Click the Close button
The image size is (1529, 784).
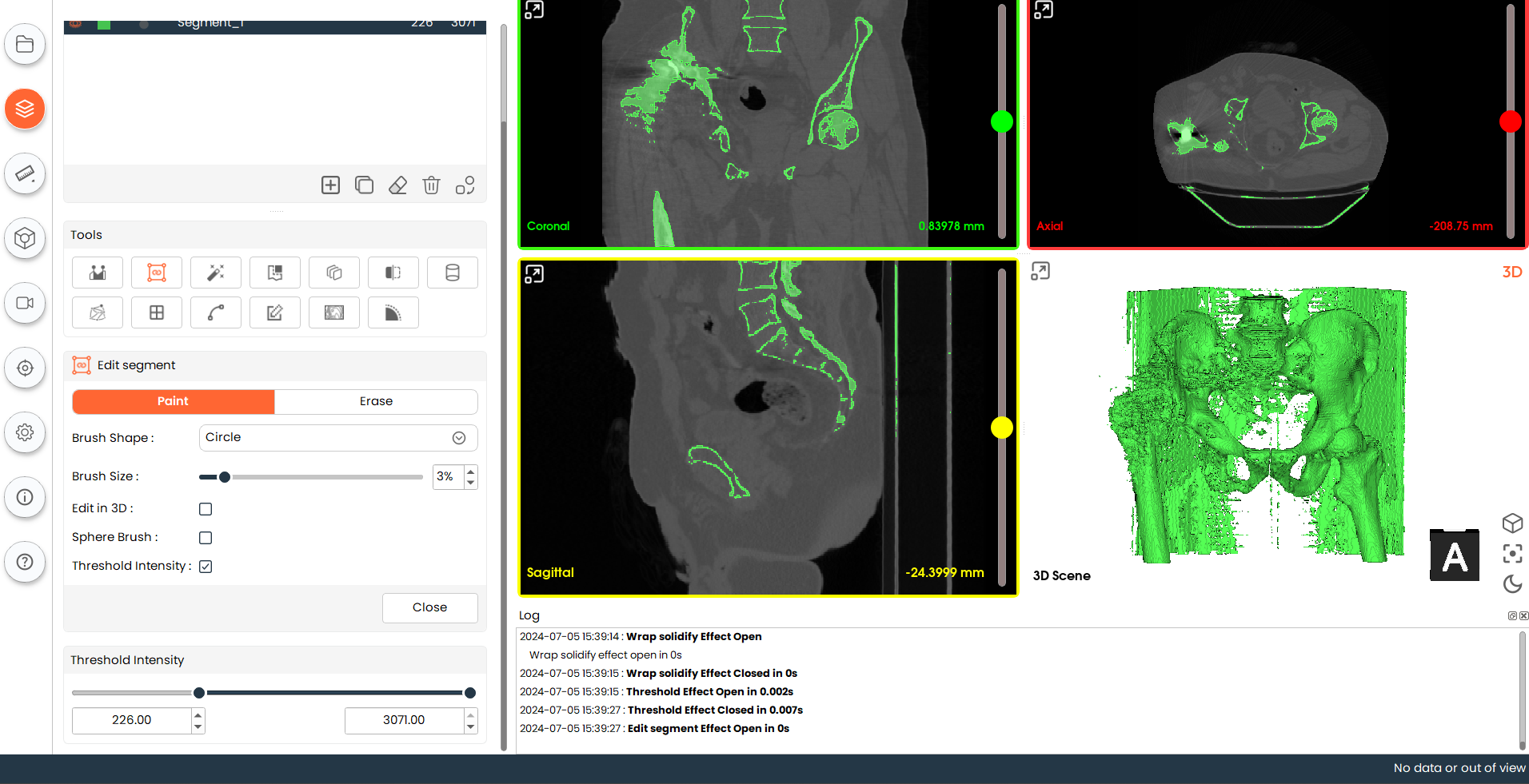point(429,607)
